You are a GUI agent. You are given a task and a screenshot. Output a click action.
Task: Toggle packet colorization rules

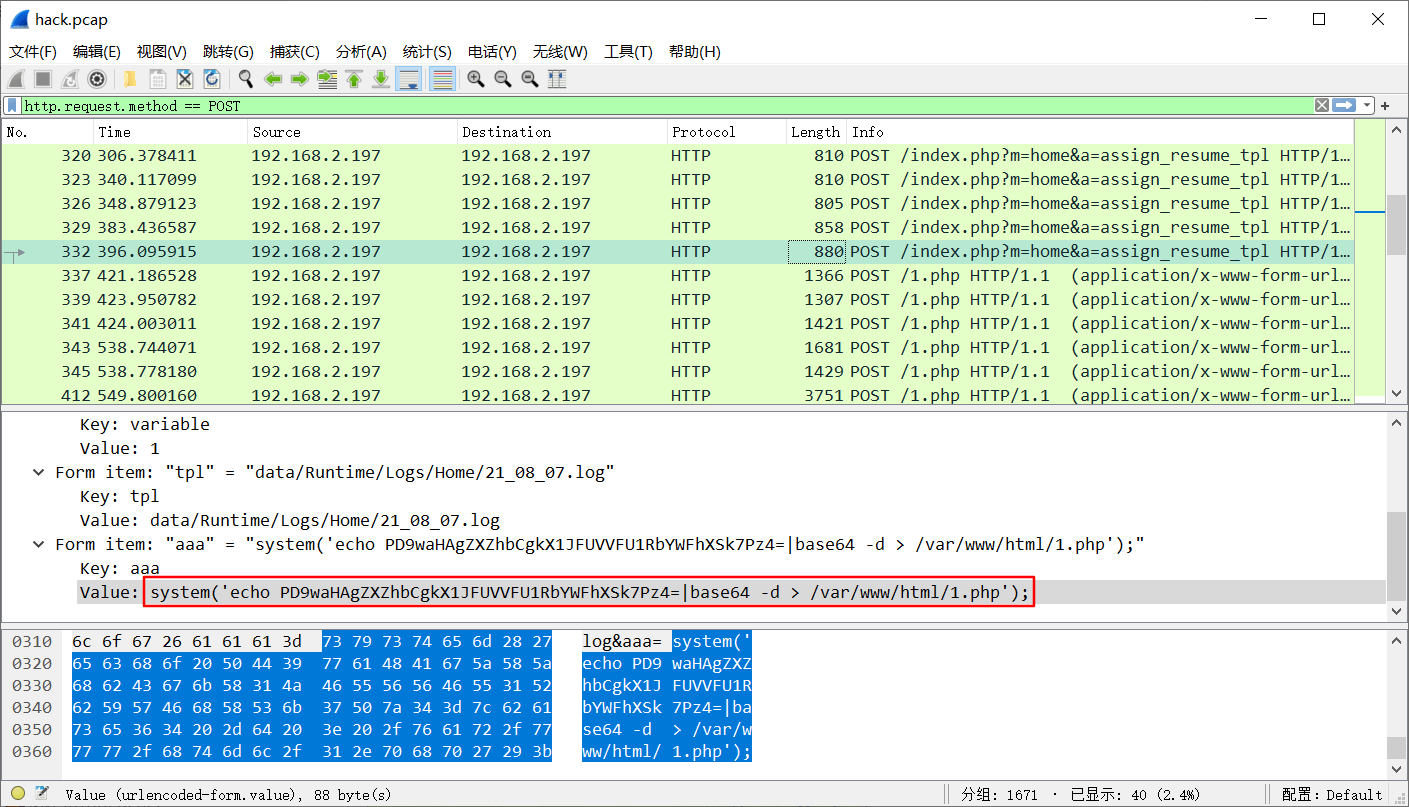442,79
